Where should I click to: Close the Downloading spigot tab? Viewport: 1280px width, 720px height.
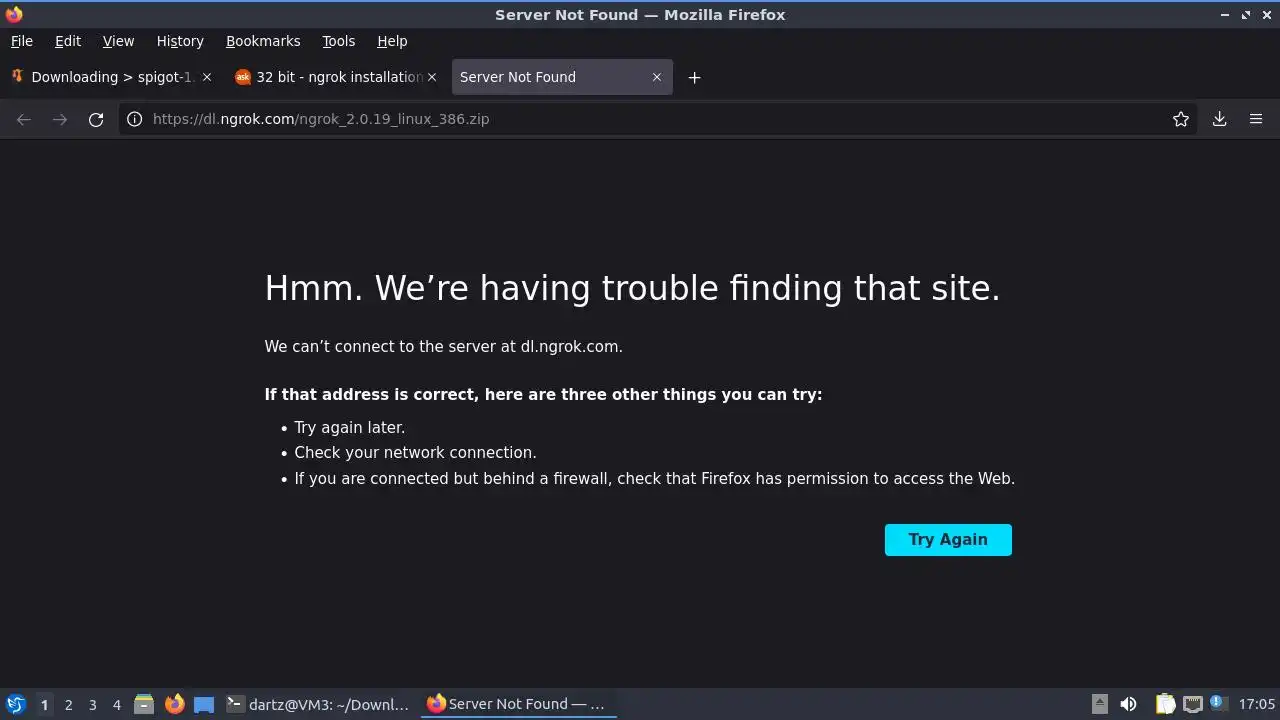pyautogui.click(x=207, y=77)
